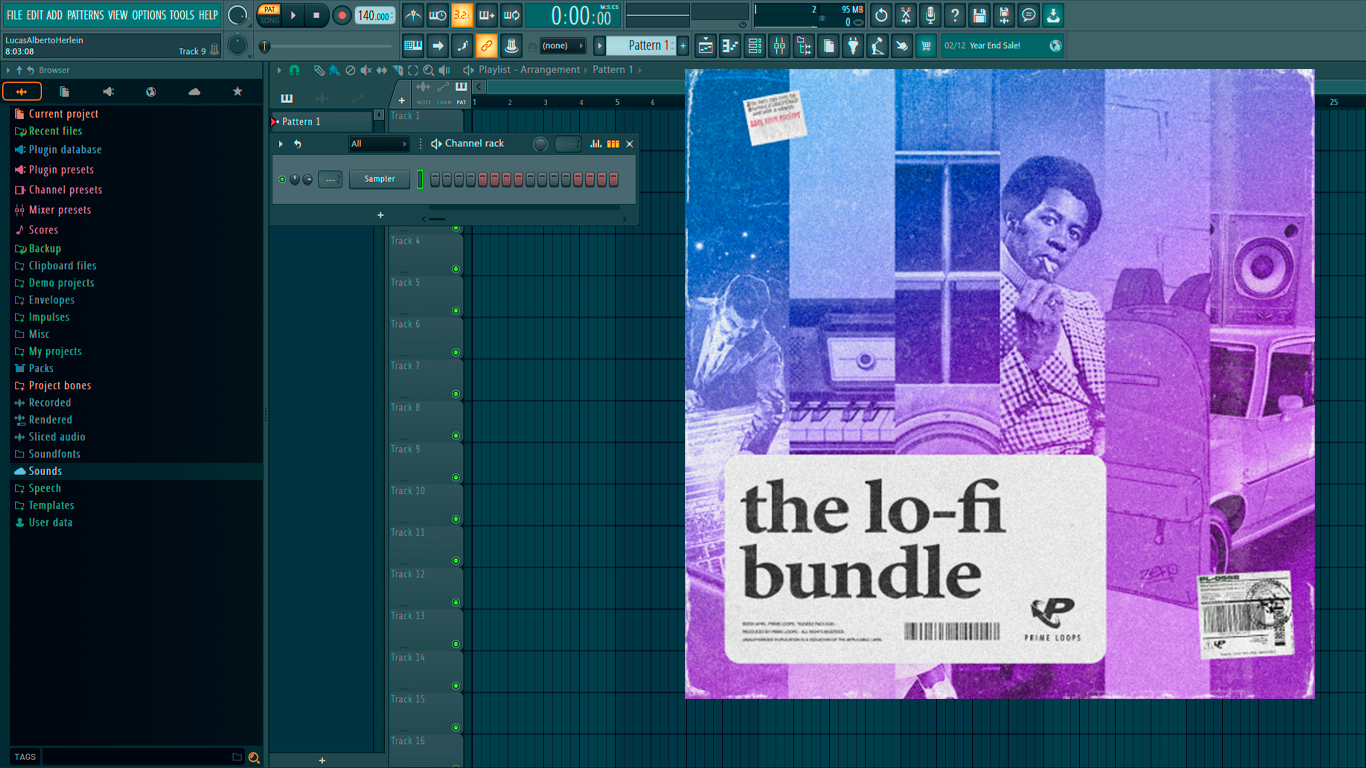Viewport: 1366px width, 768px height.
Task: Toggle Sampler channel select indicator
Action: tap(420, 179)
